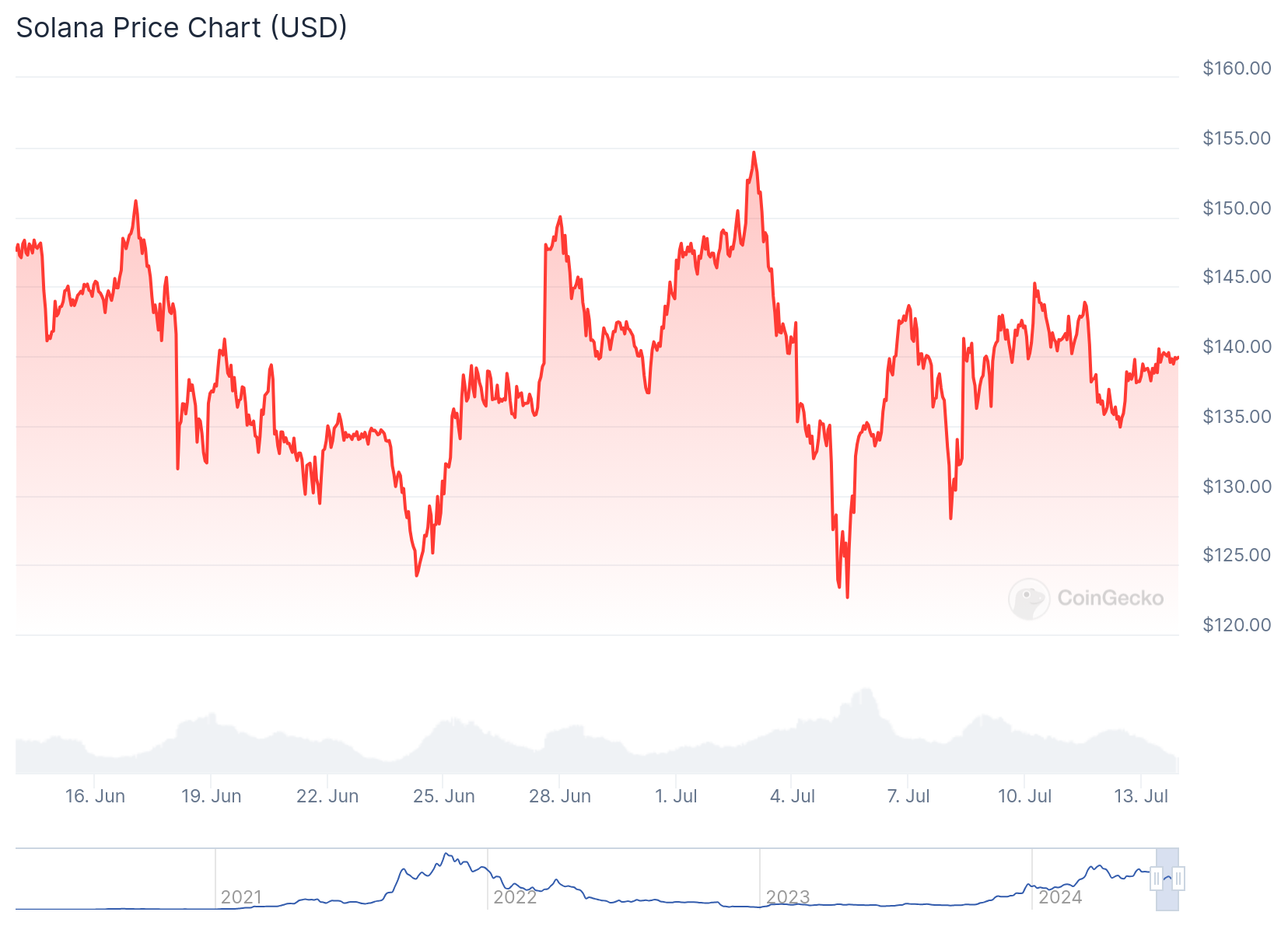
Task: Click the highest price peak near $155
Action: tap(754, 153)
